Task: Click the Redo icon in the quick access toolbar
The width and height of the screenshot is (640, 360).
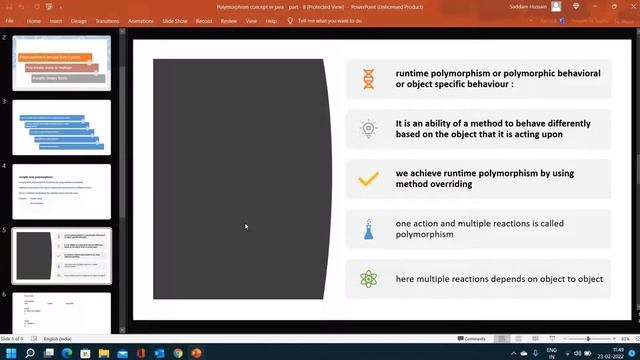Action: click(37, 7)
